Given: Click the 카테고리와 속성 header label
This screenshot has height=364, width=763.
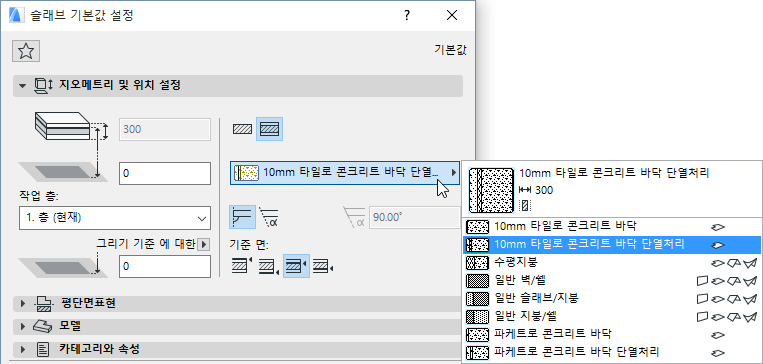Looking at the screenshot, I should (x=100, y=348).
